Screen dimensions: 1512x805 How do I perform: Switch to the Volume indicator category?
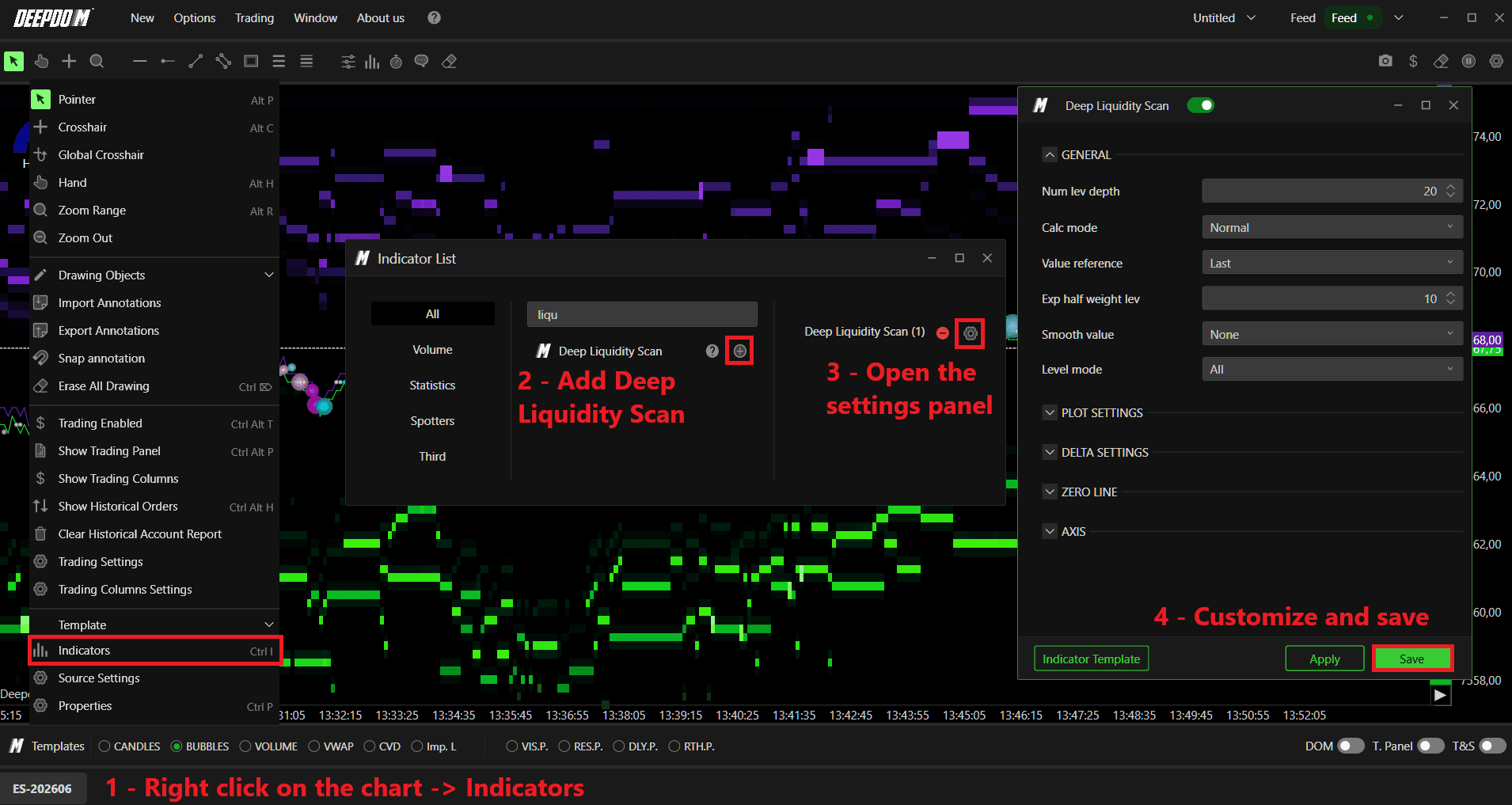[x=432, y=349]
